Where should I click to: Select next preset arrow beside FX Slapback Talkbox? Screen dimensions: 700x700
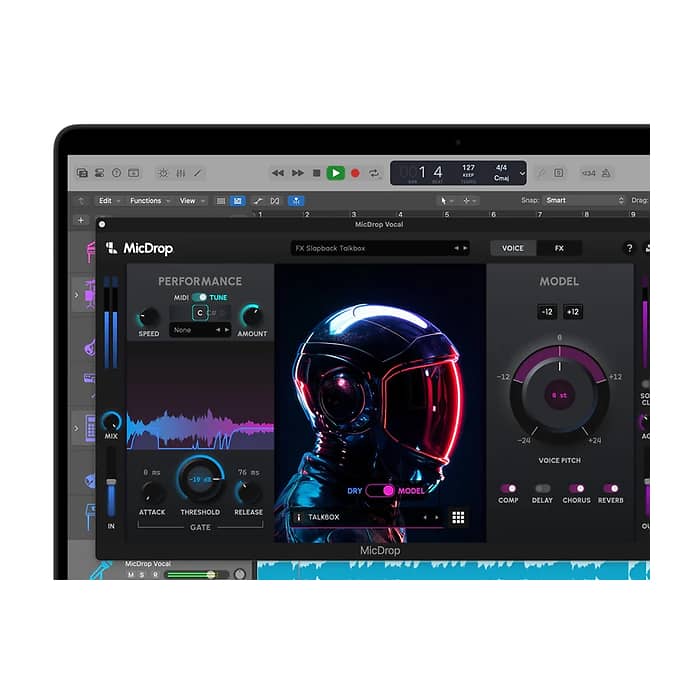click(465, 248)
